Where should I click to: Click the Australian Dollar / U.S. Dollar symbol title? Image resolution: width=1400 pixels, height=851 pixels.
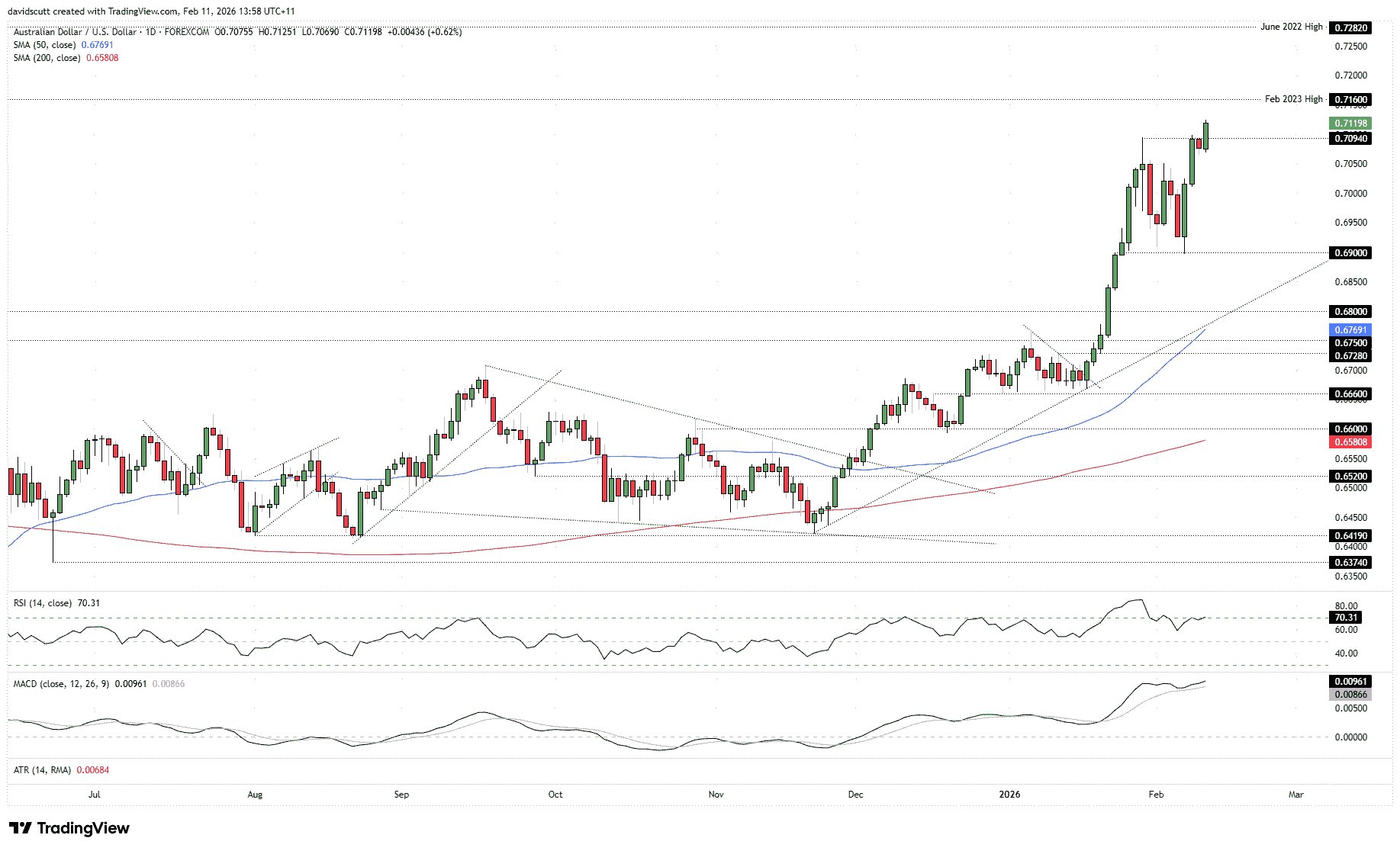pyautogui.click(x=76, y=32)
